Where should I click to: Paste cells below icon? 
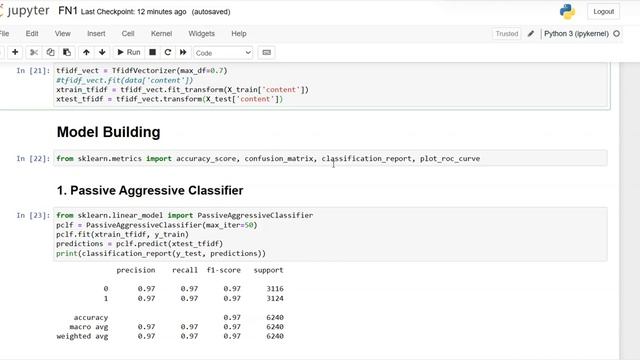(x=67, y=52)
